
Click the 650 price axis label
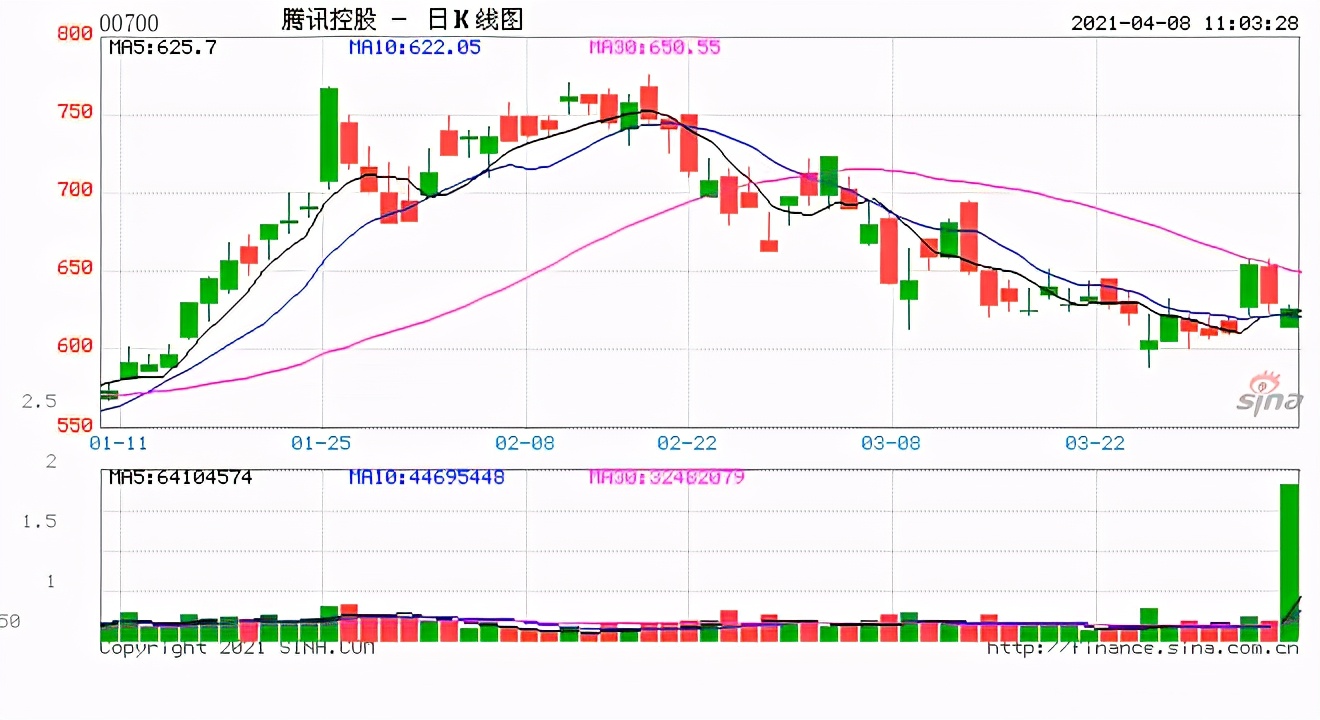point(73,268)
